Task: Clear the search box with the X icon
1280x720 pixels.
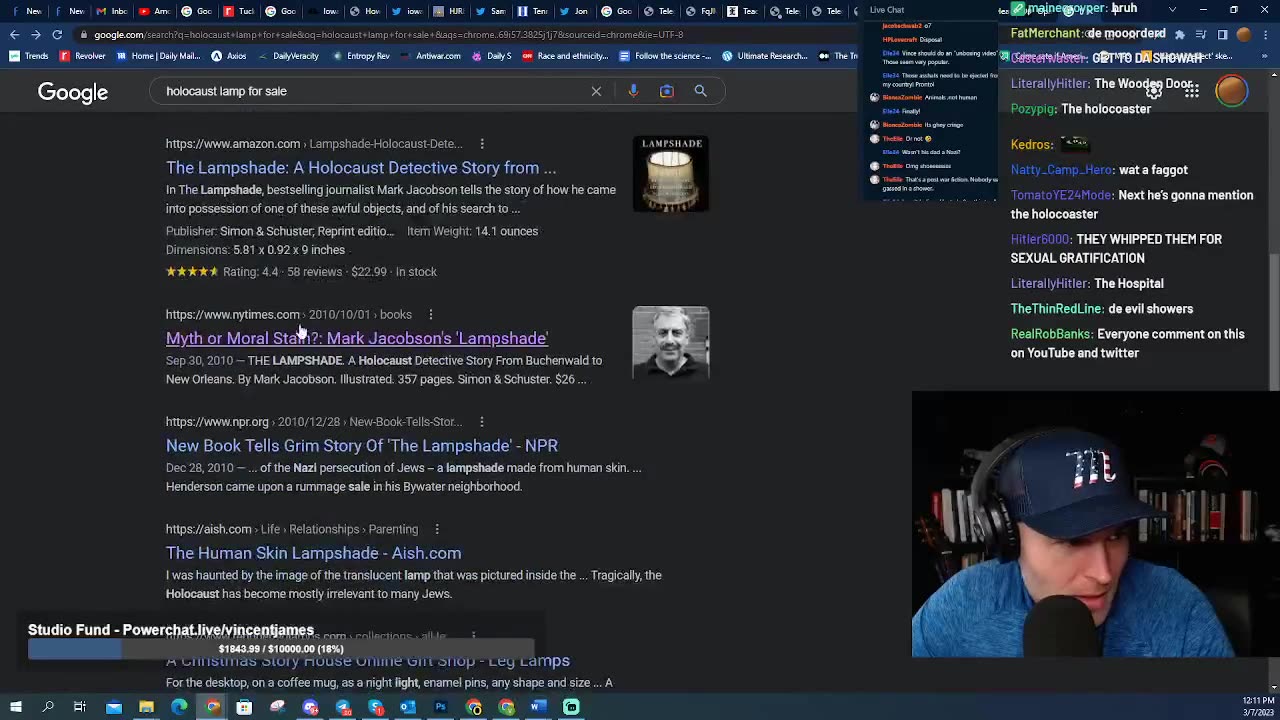Action: [x=596, y=91]
